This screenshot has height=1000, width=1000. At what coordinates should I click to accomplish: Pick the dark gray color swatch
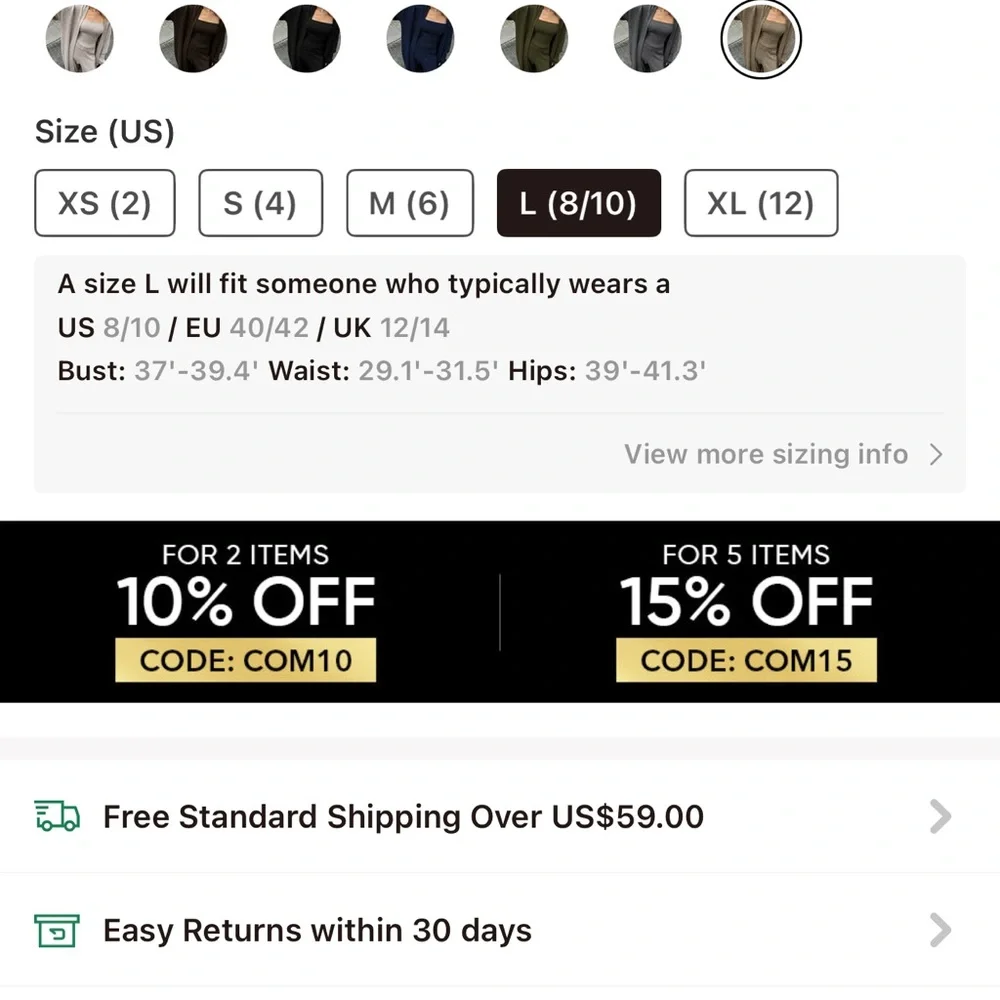[x=647, y=39]
